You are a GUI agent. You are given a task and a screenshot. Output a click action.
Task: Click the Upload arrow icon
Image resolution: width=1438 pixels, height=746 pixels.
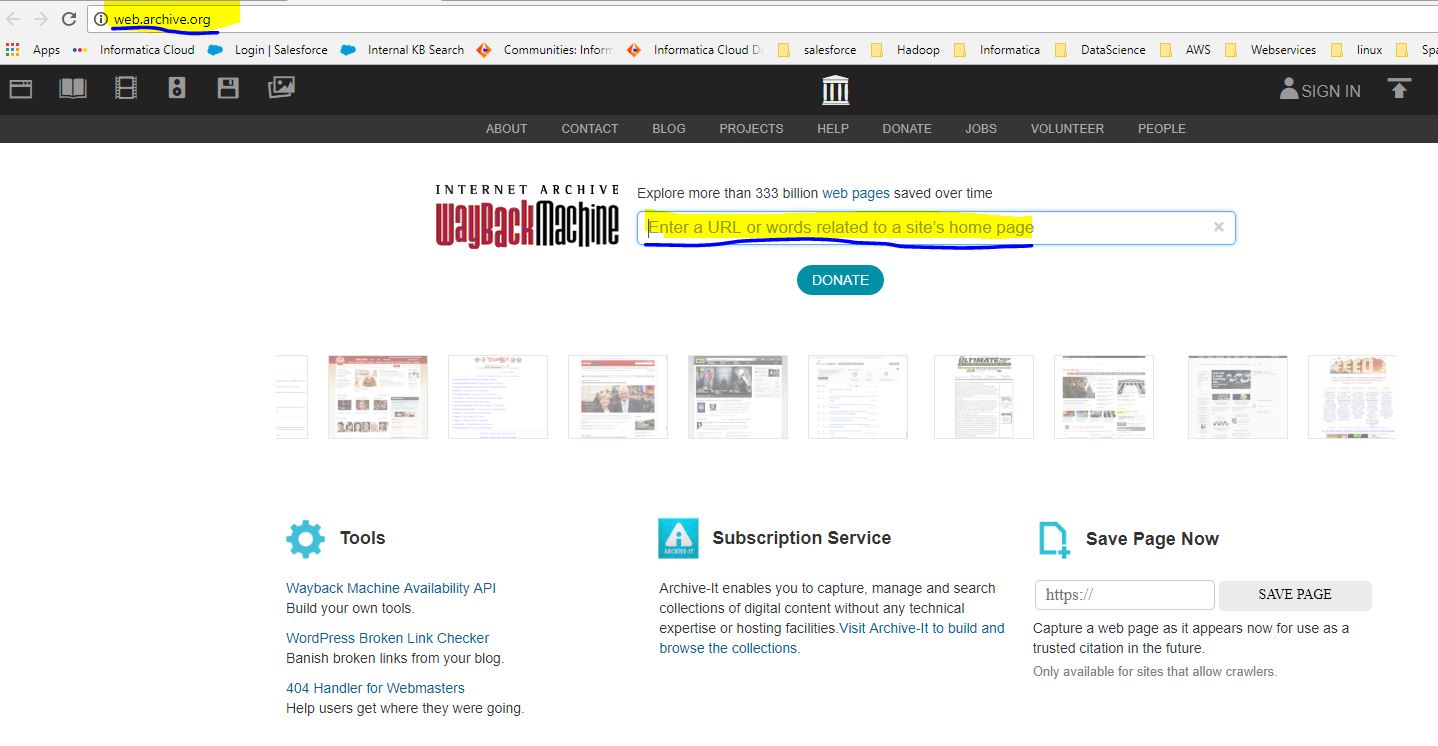click(1399, 89)
